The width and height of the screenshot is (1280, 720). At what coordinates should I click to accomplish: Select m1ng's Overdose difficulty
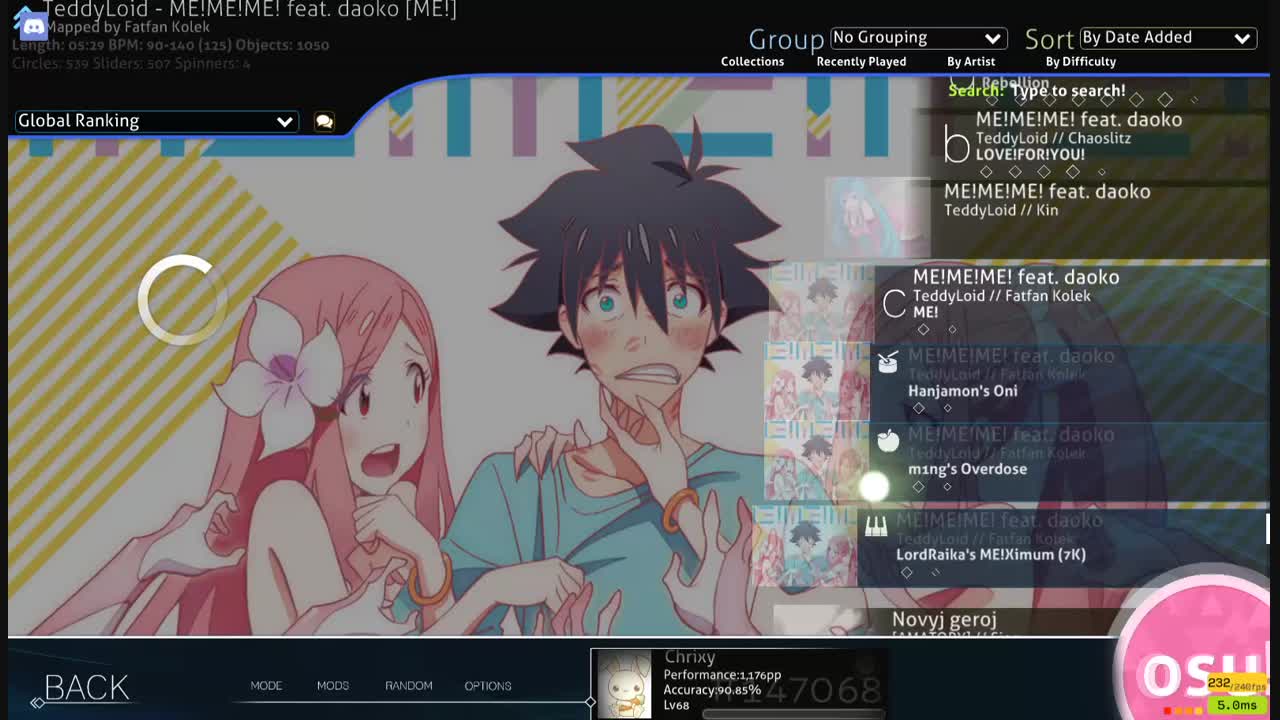point(1017,460)
